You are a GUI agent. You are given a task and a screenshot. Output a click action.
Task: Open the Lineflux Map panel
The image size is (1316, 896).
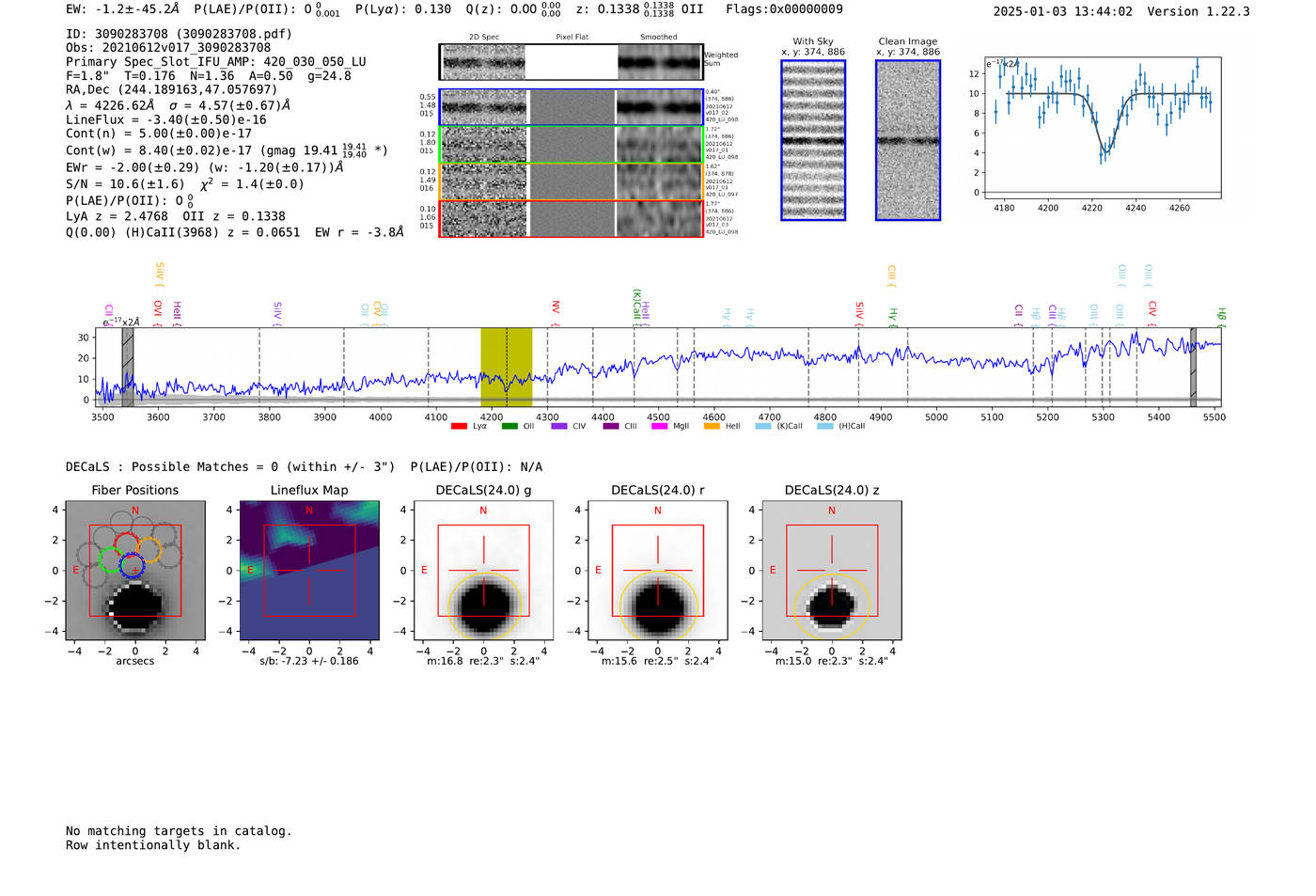309,571
